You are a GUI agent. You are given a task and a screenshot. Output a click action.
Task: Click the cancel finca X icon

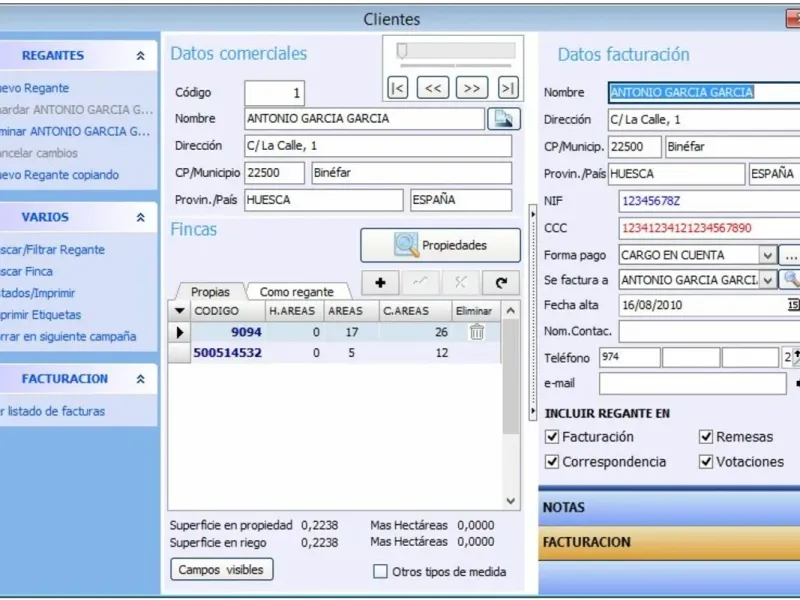[x=461, y=283]
